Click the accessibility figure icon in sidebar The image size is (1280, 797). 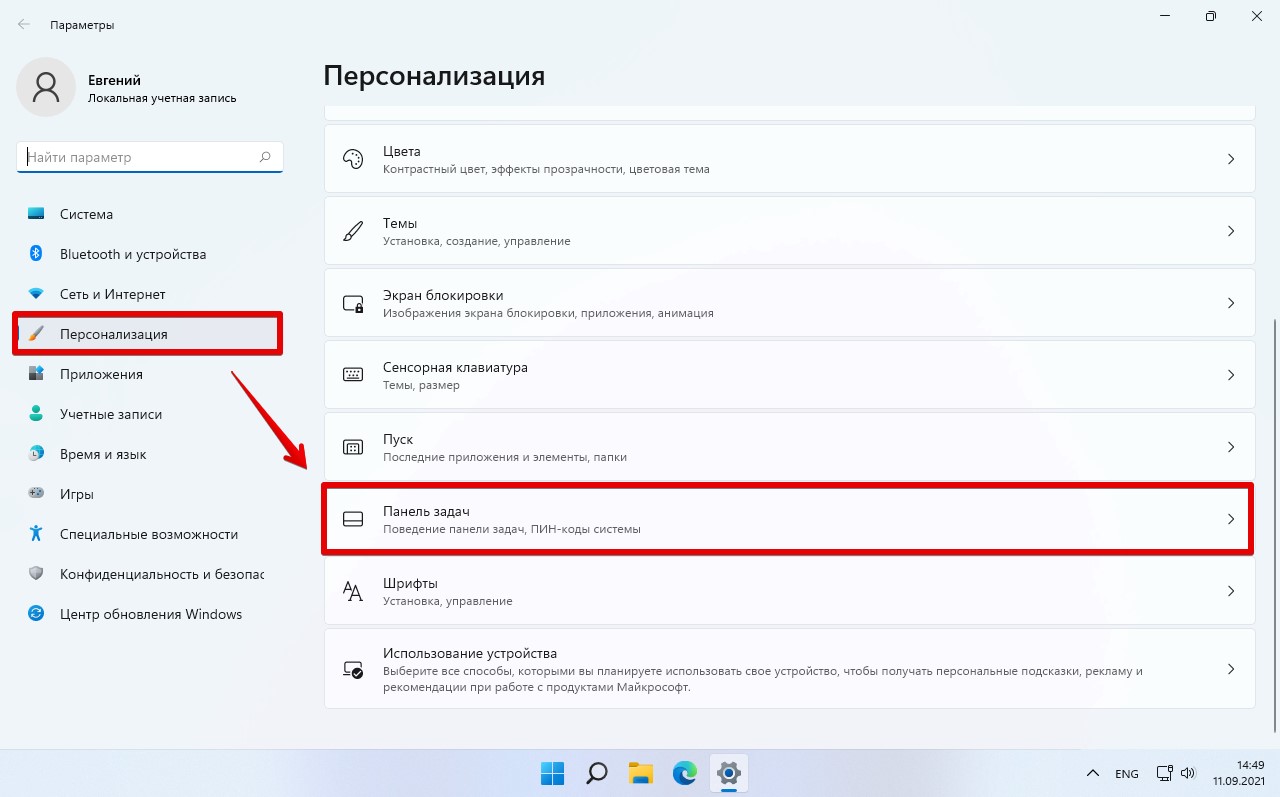(x=36, y=534)
